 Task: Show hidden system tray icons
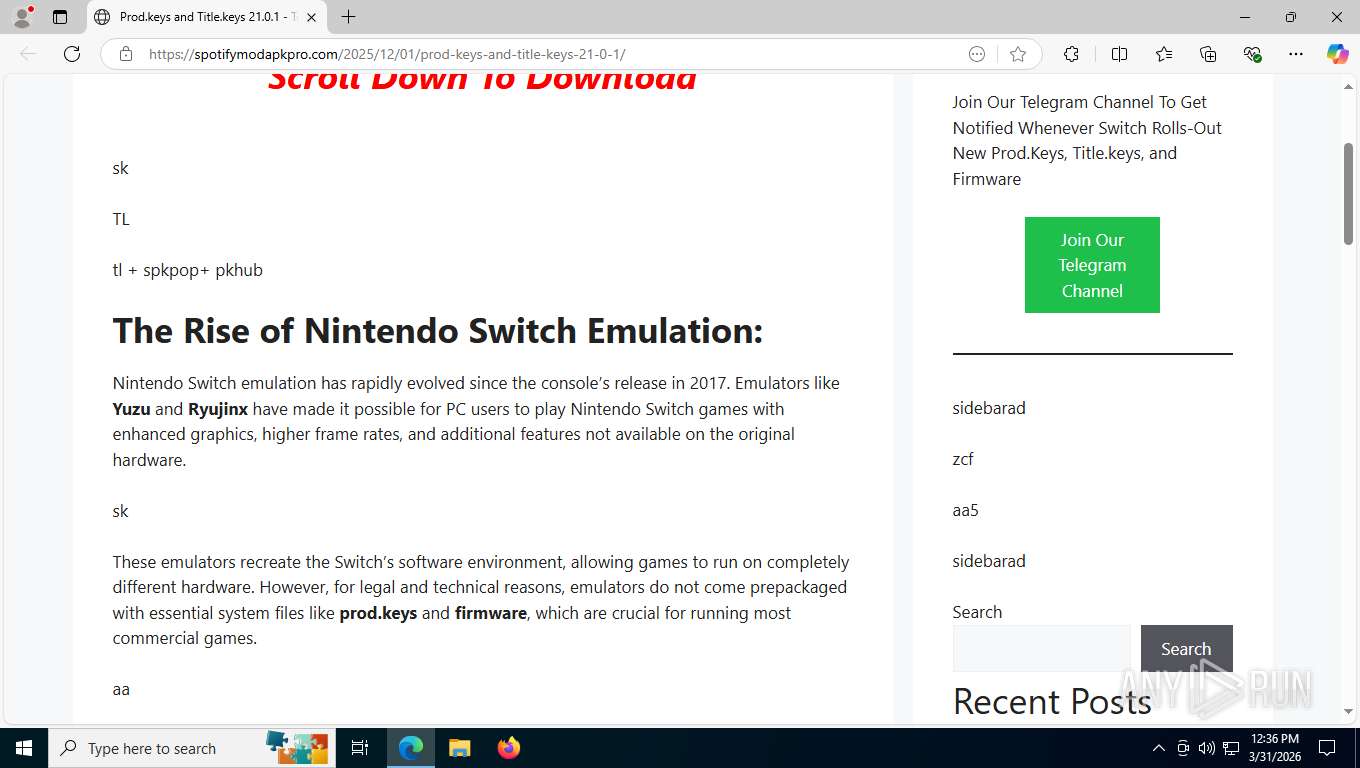[x=1159, y=748]
